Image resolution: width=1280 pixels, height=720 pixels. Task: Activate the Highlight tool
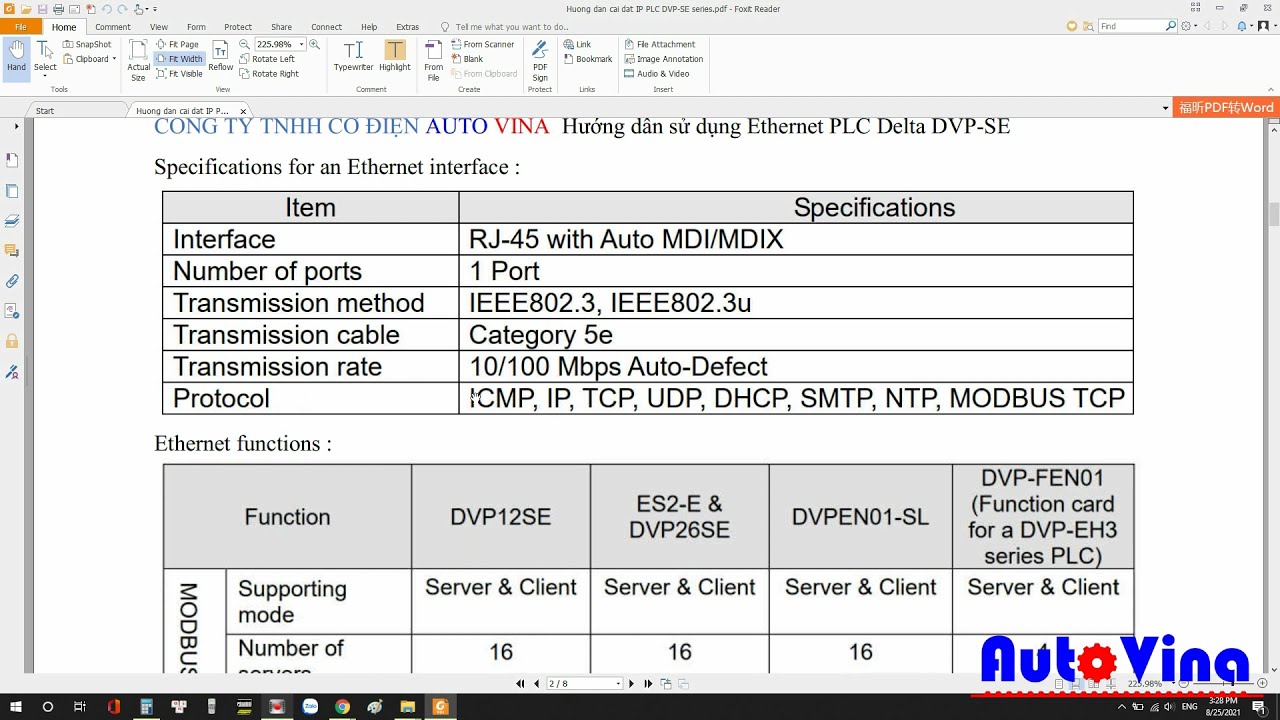point(395,56)
